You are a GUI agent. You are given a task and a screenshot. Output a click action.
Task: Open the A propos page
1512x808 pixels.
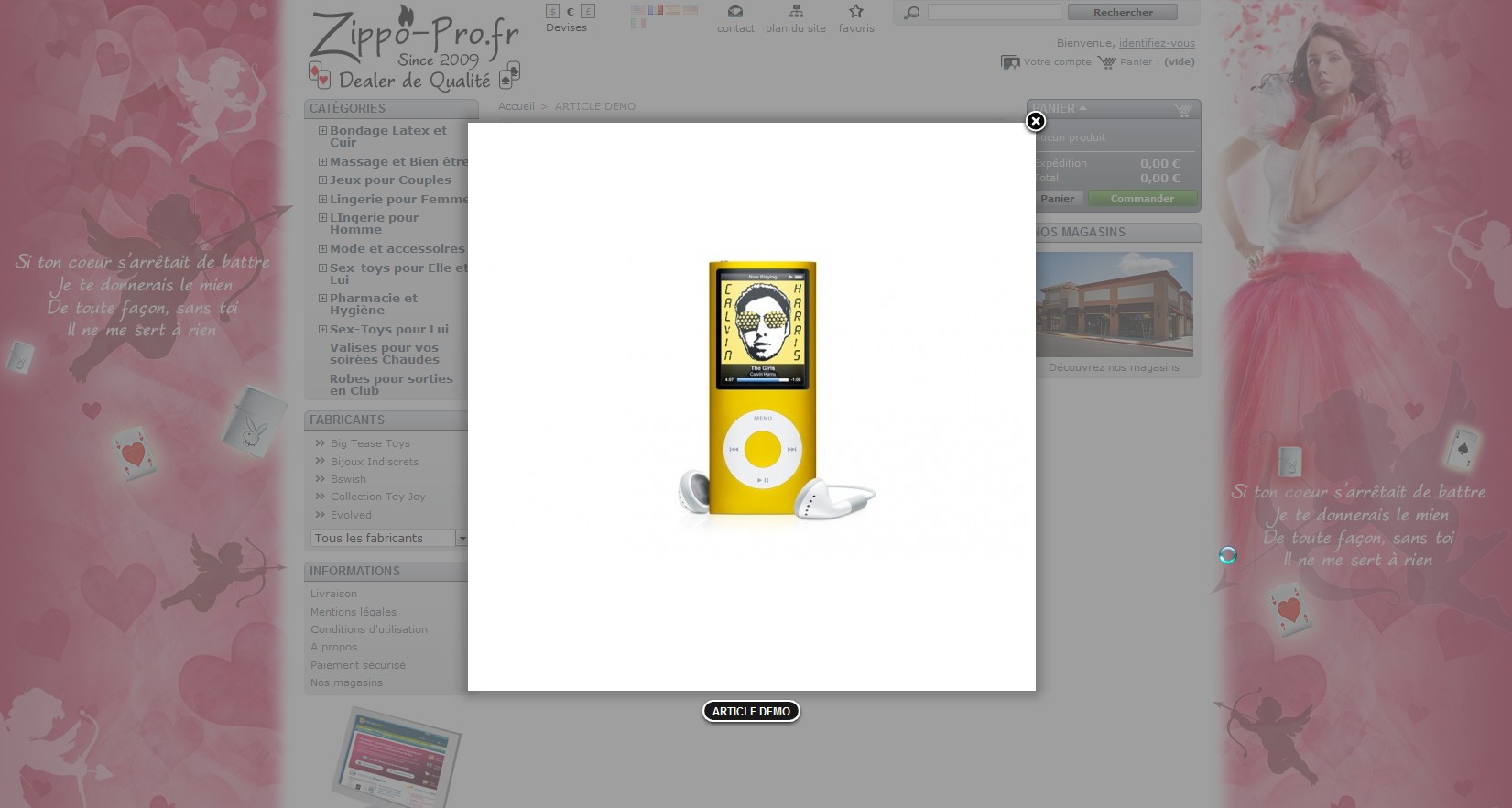333,647
